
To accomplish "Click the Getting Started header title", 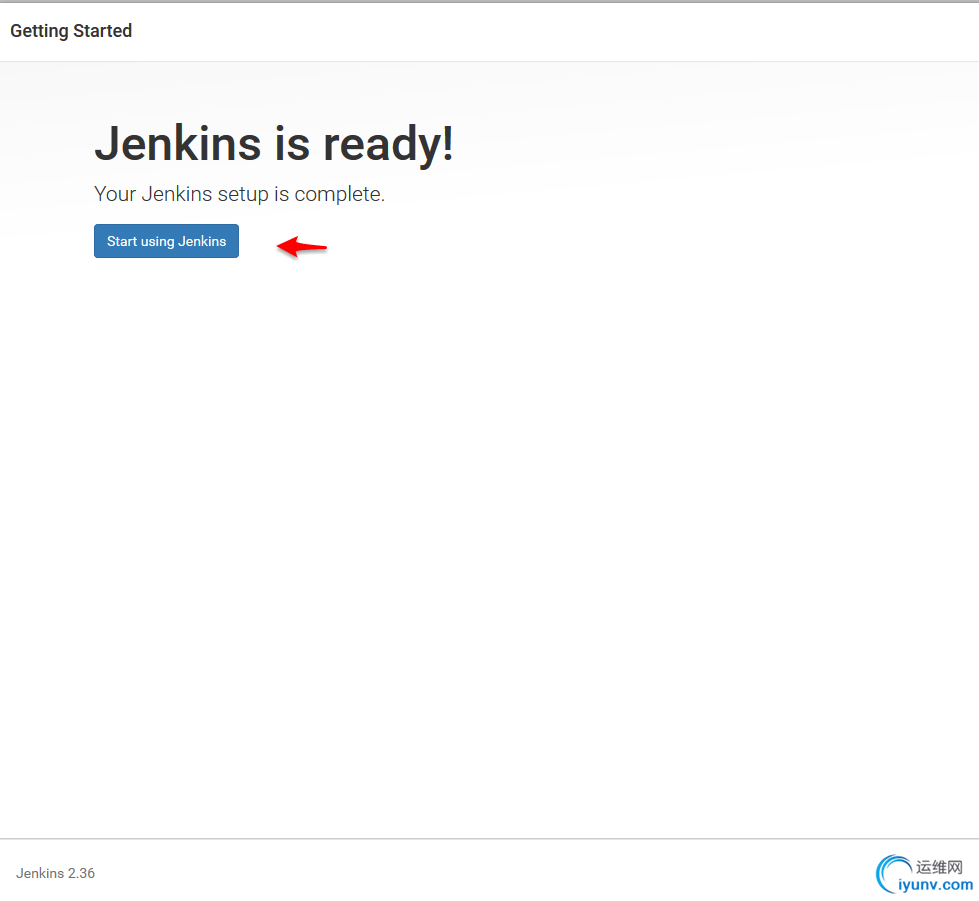I will coord(71,31).
